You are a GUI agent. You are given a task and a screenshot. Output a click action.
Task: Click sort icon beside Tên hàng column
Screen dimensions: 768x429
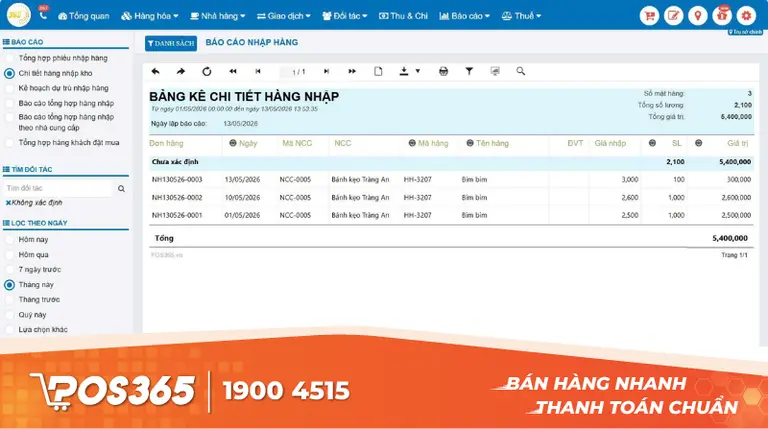(x=470, y=143)
